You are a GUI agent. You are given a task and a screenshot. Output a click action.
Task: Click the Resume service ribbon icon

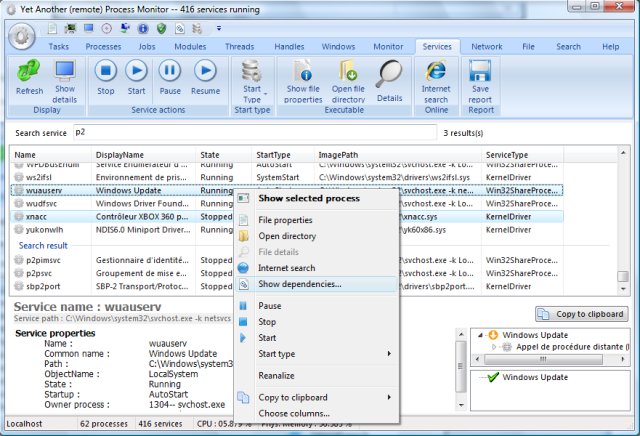[x=205, y=71]
